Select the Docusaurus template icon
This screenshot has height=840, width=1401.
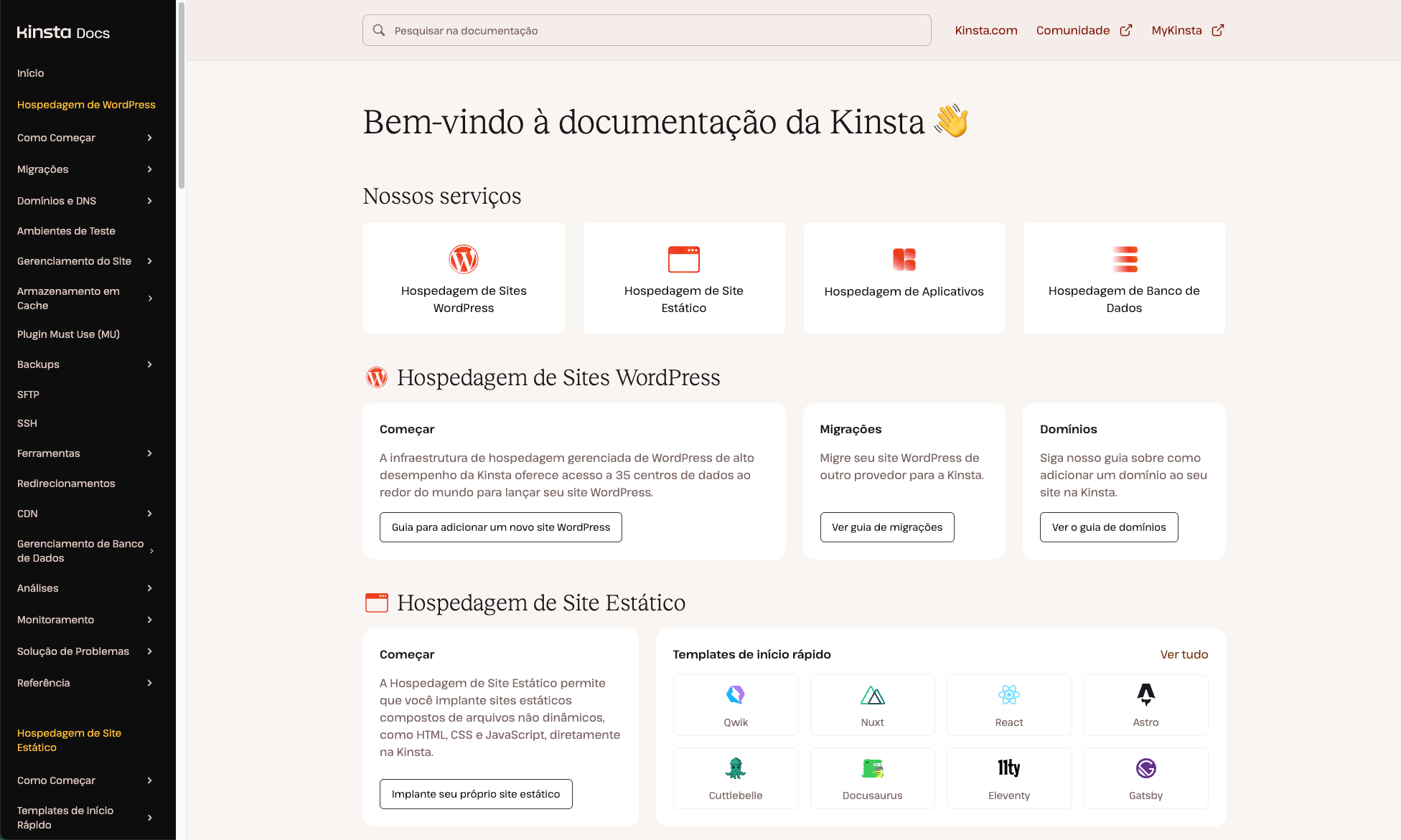click(x=872, y=768)
